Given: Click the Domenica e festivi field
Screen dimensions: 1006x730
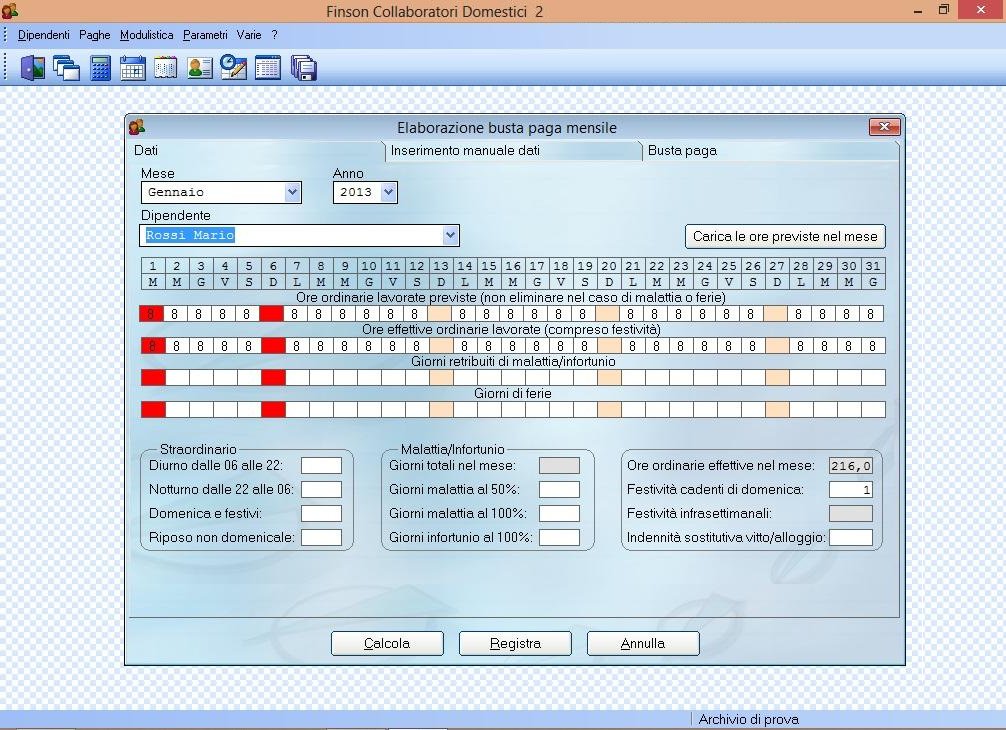Looking at the screenshot, I should point(321,513).
